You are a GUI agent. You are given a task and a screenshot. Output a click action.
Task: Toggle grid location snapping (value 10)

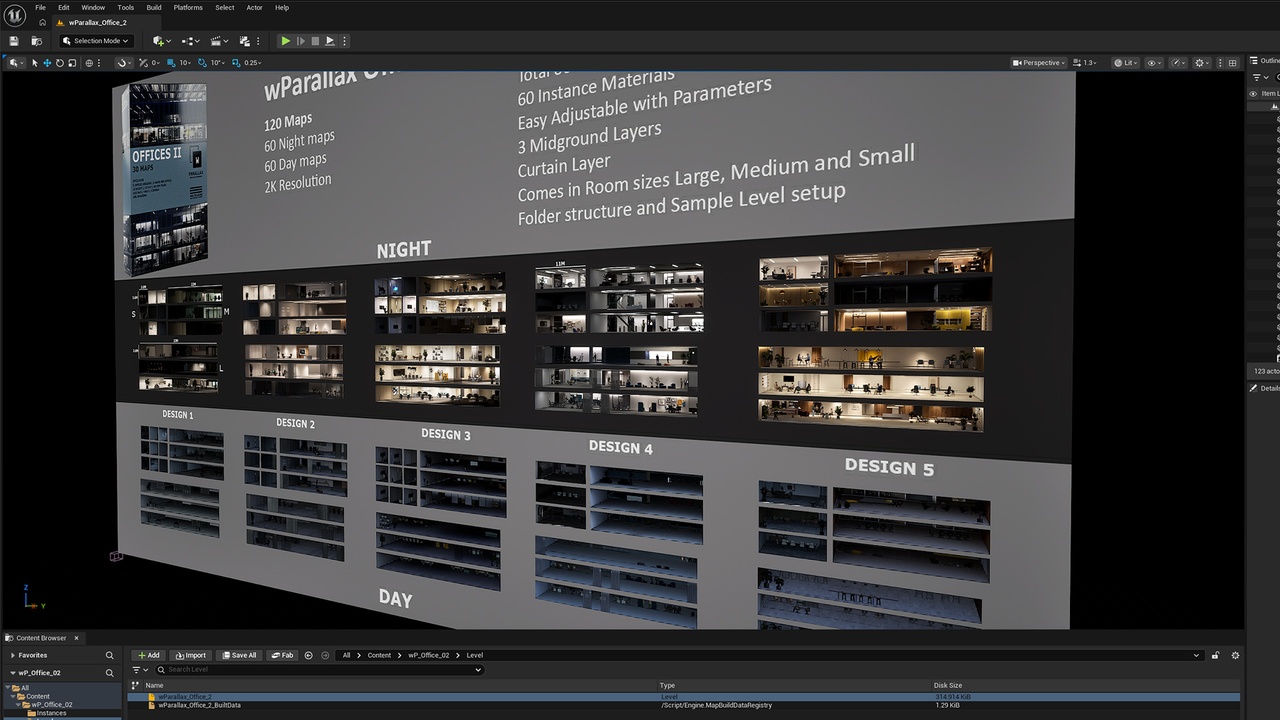169,63
